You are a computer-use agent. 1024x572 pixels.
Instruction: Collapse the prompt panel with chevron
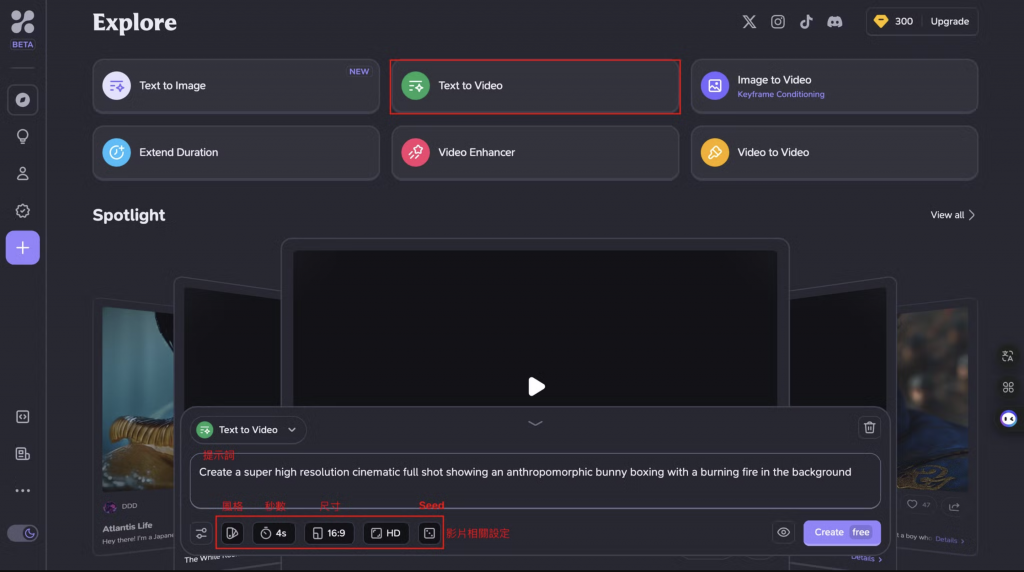(535, 423)
